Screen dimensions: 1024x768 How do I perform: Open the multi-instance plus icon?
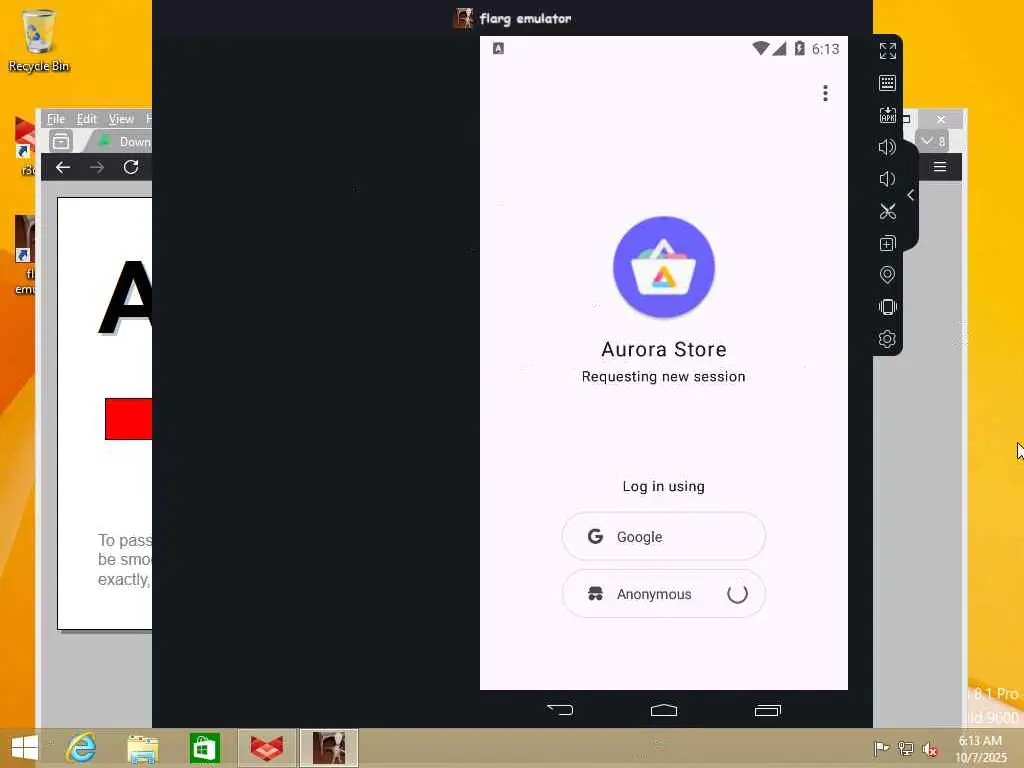[888, 244]
